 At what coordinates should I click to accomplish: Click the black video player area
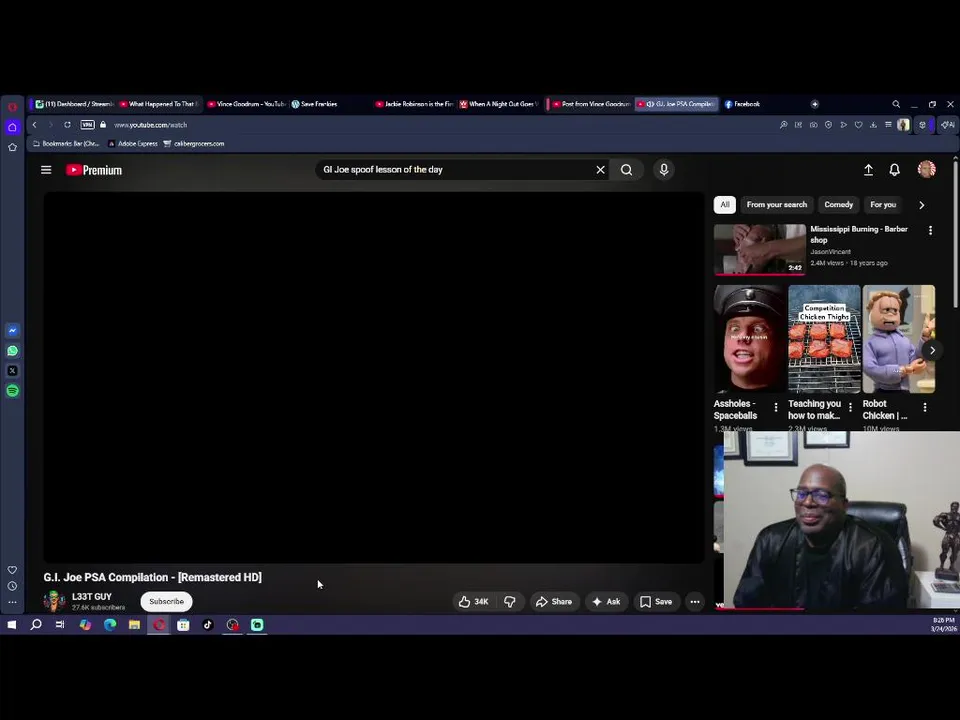(373, 377)
